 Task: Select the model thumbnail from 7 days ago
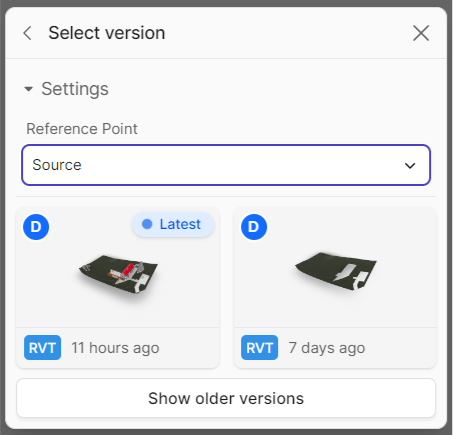tap(336, 271)
